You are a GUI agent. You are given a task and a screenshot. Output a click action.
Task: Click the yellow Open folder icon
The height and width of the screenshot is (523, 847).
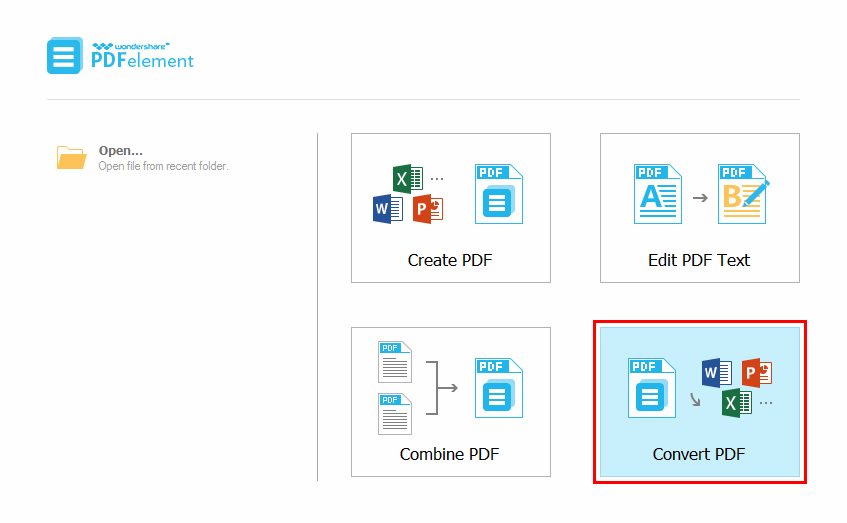tap(71, 157)
